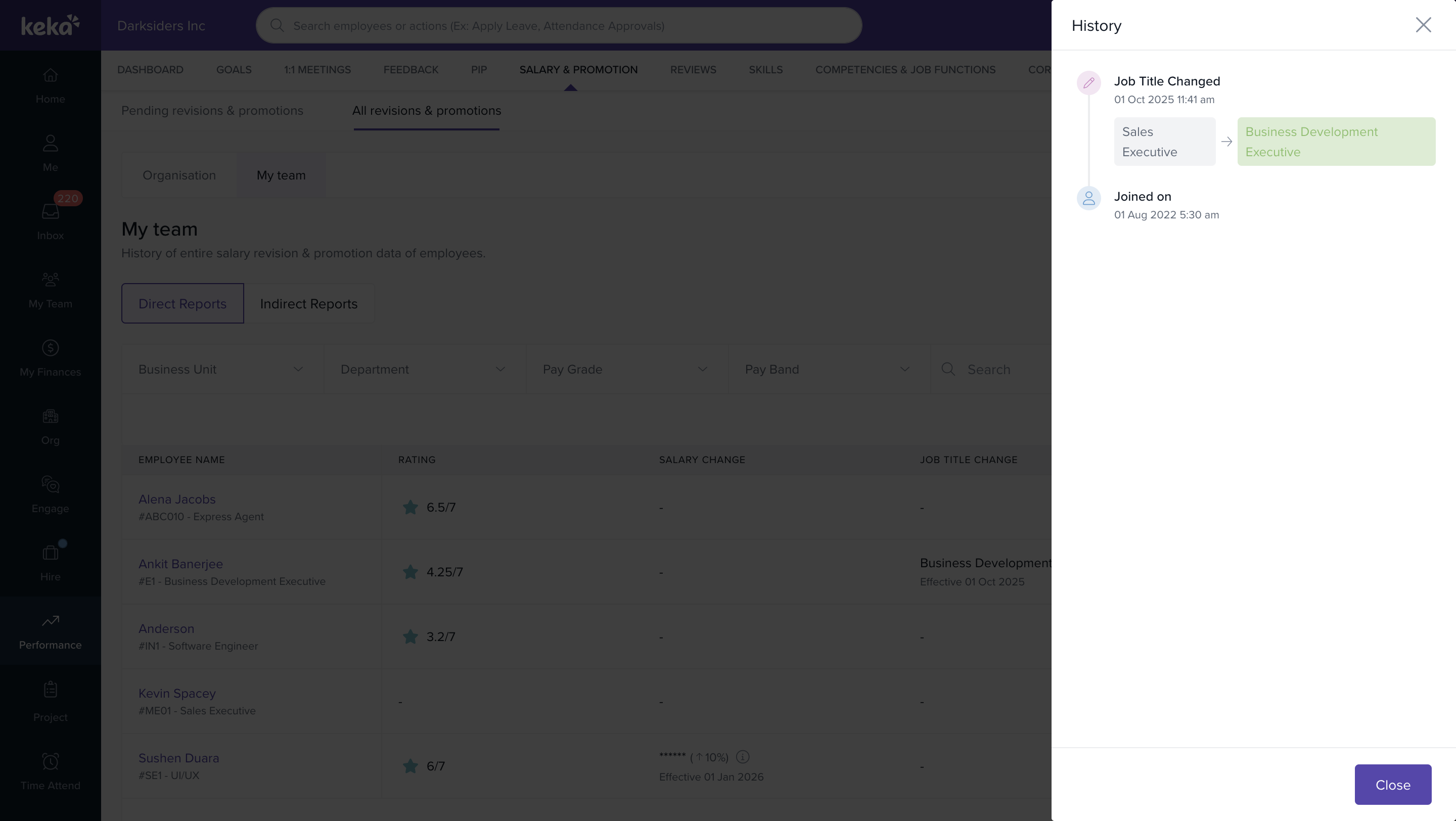Expand the Business Unit dropdown

point(221,370)
